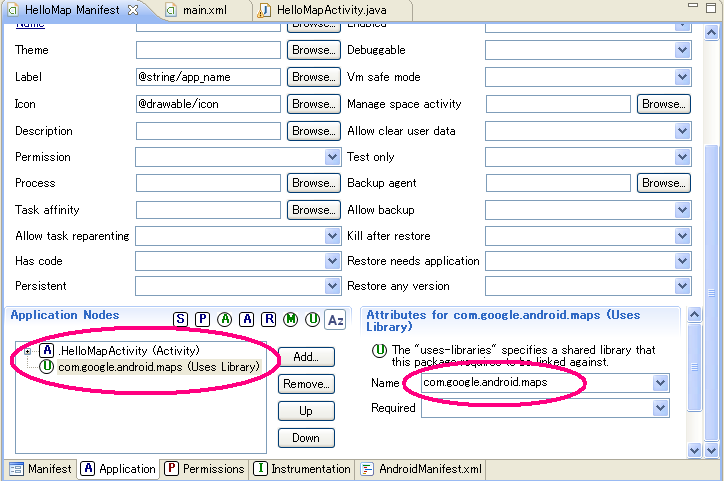The width and height of the screenshot is (724, 481).
Task: Toggle the blue square A filter icon
Action: pyautogui.click(x=247, y=319)
